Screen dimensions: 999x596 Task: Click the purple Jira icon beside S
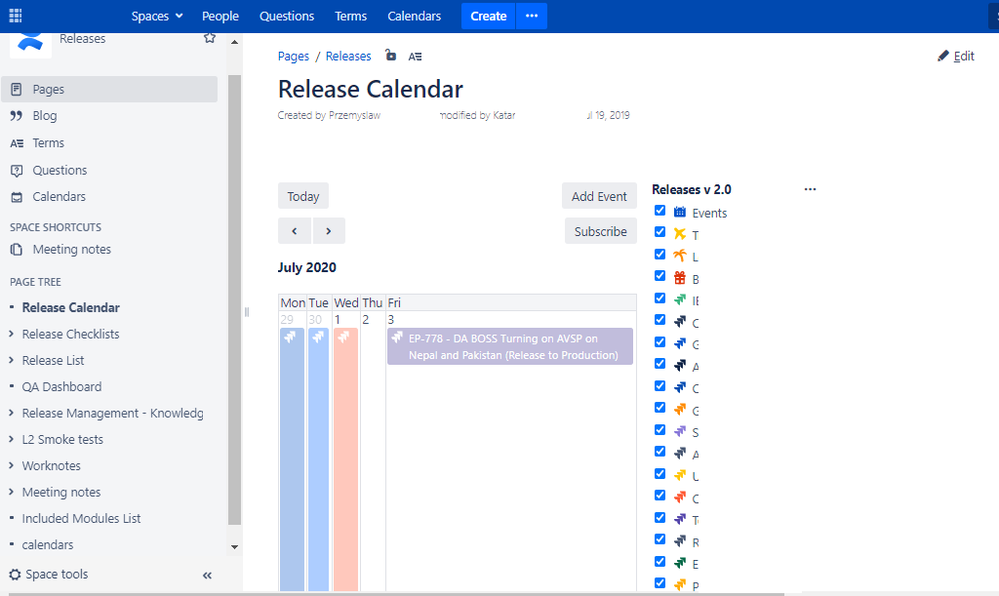(680, 432)
